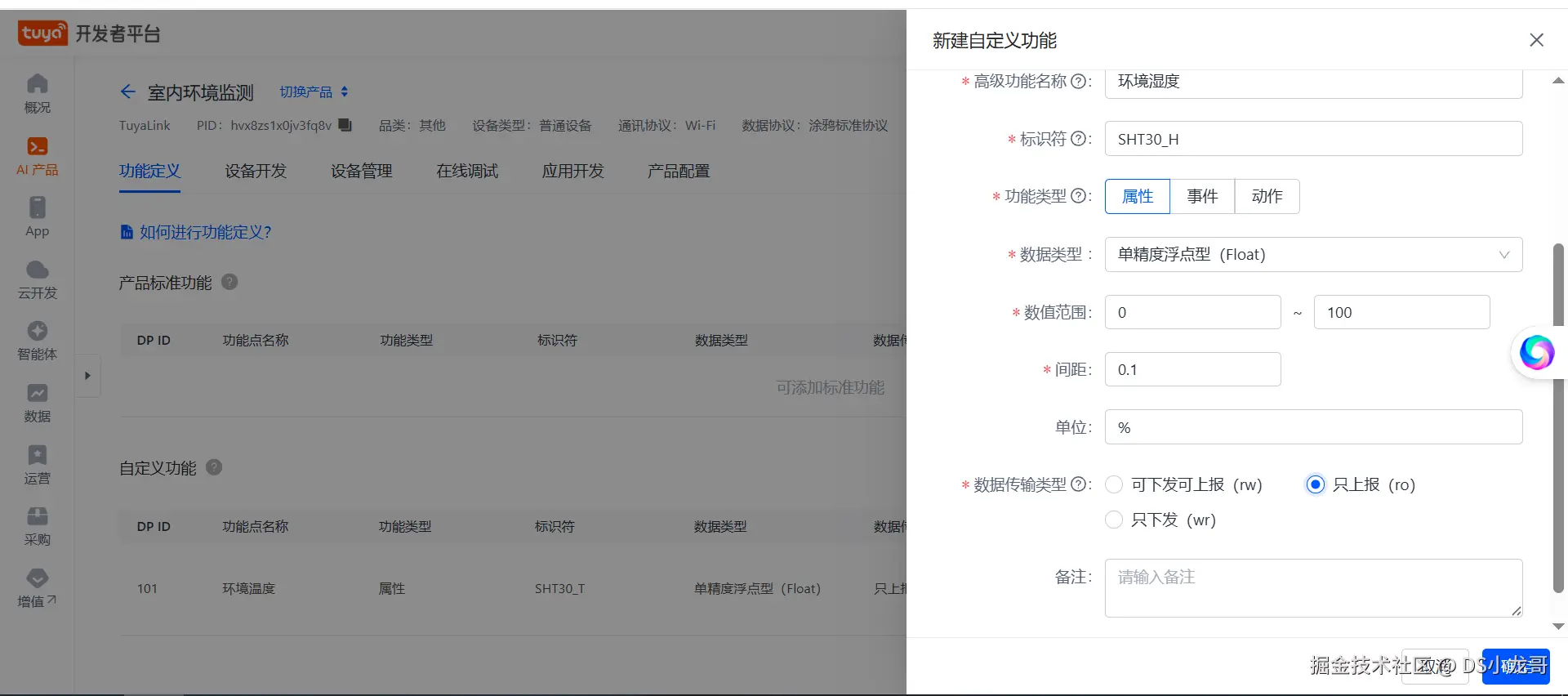
Task: Switch to the 在线调试 tab
Action: 467,171
